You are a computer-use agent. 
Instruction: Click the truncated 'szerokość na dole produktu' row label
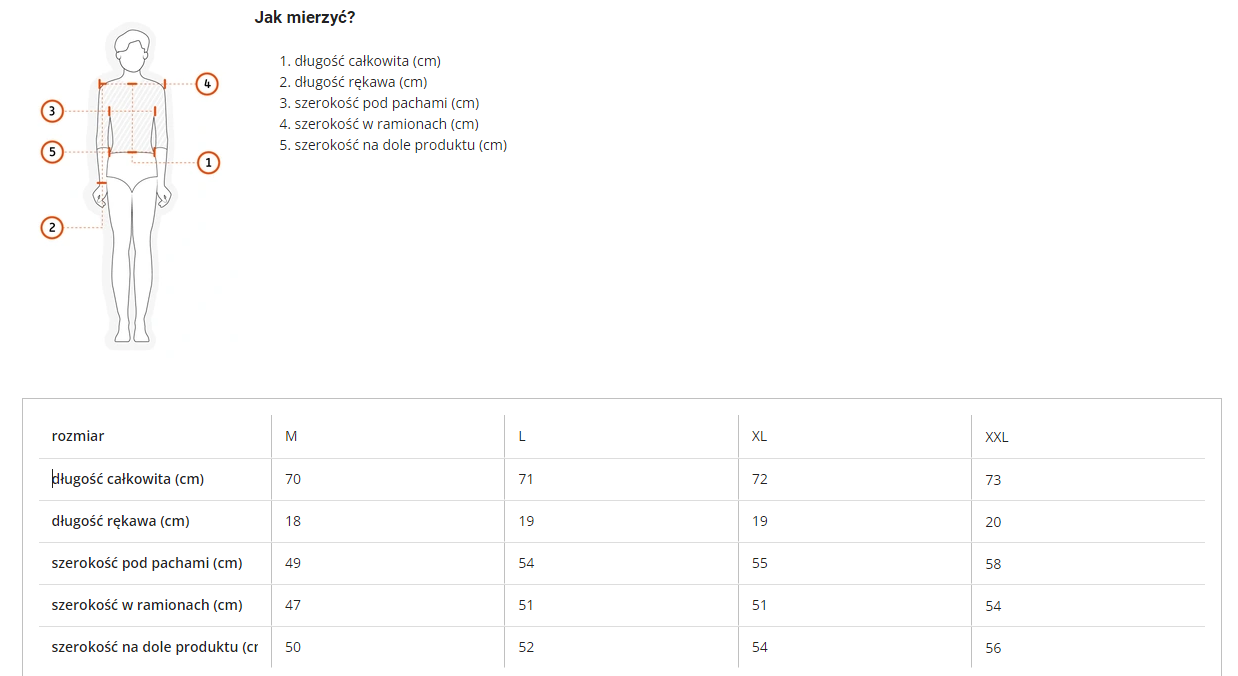tap(154, 647)
